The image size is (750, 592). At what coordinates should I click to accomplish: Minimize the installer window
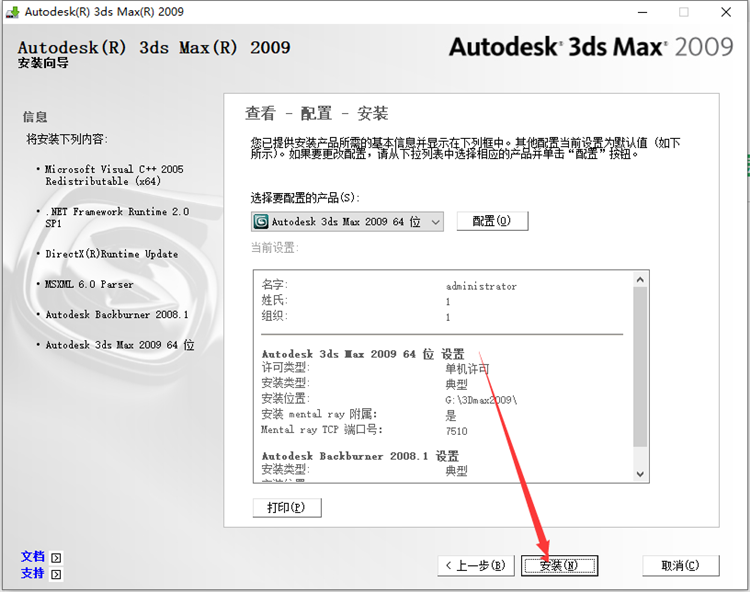(x=642, y=12)
